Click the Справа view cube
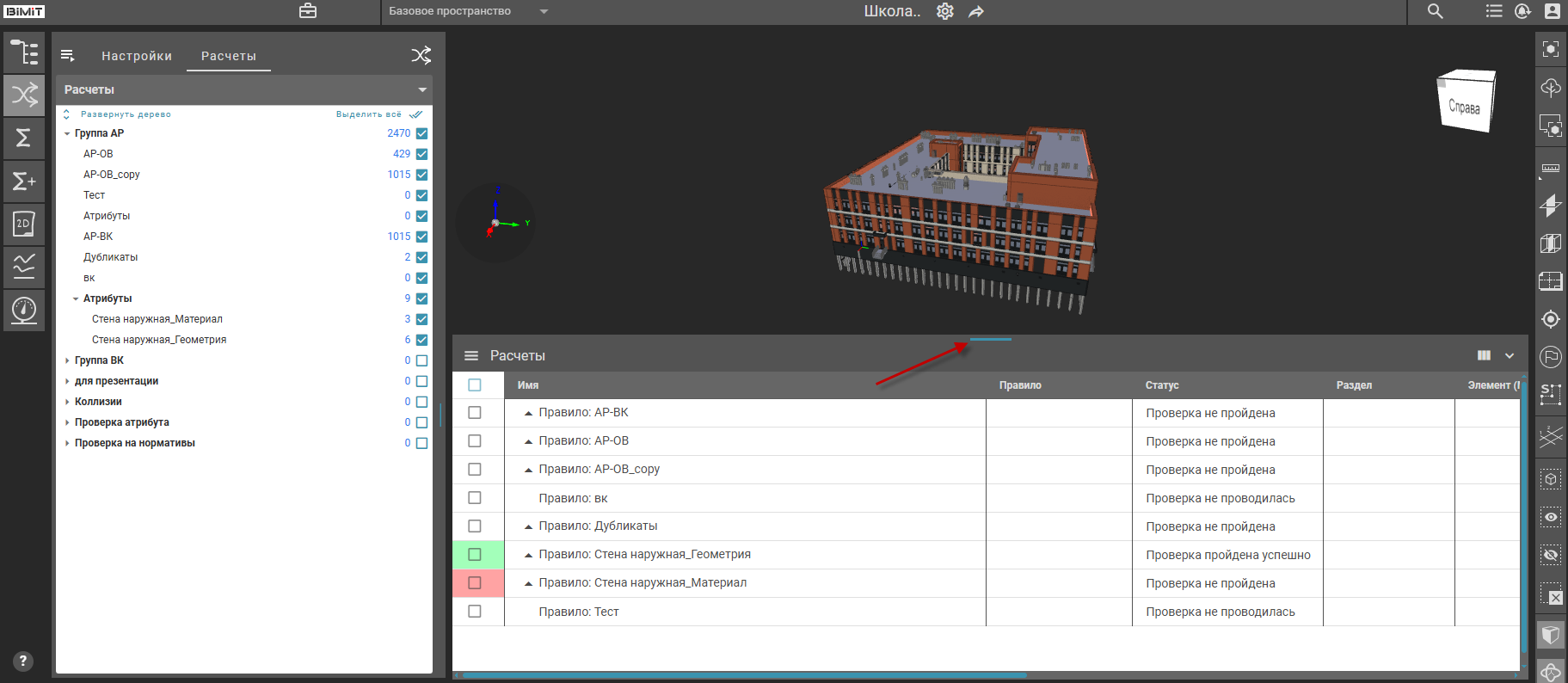The image size is (1568, 683). point(1466,102)
